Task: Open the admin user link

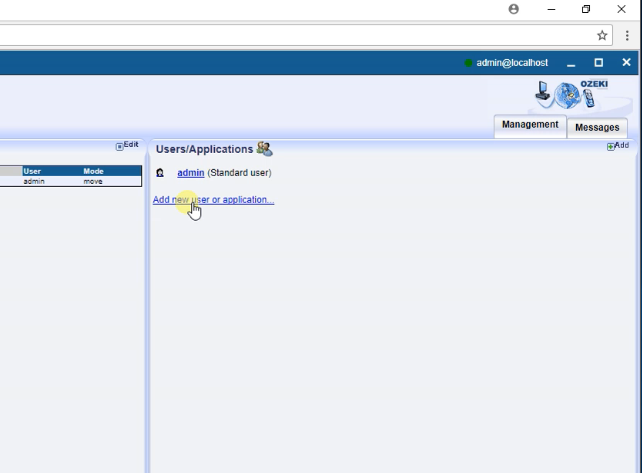Action: coord(190,173)
